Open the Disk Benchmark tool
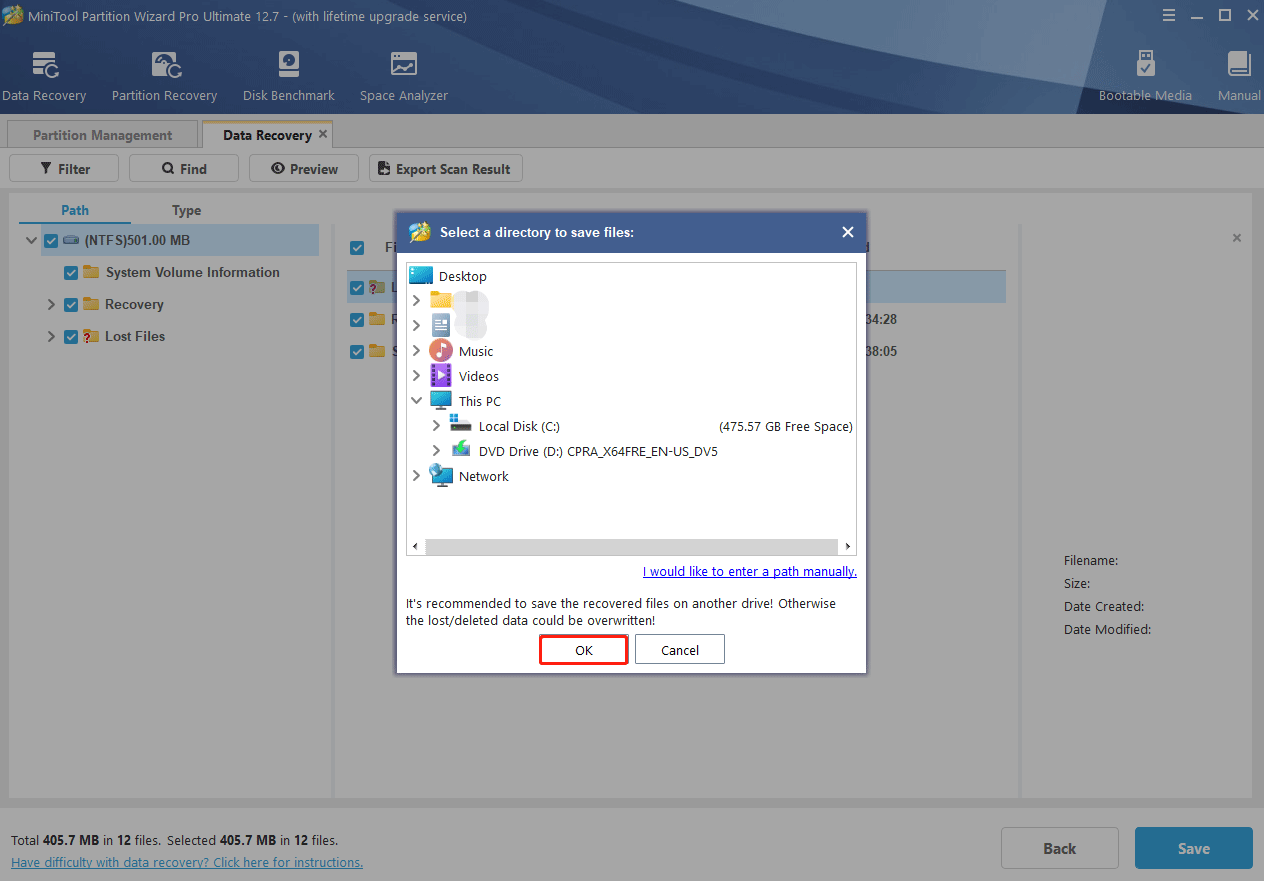This screenshot has height=881, width=1264. coord(288,65)
